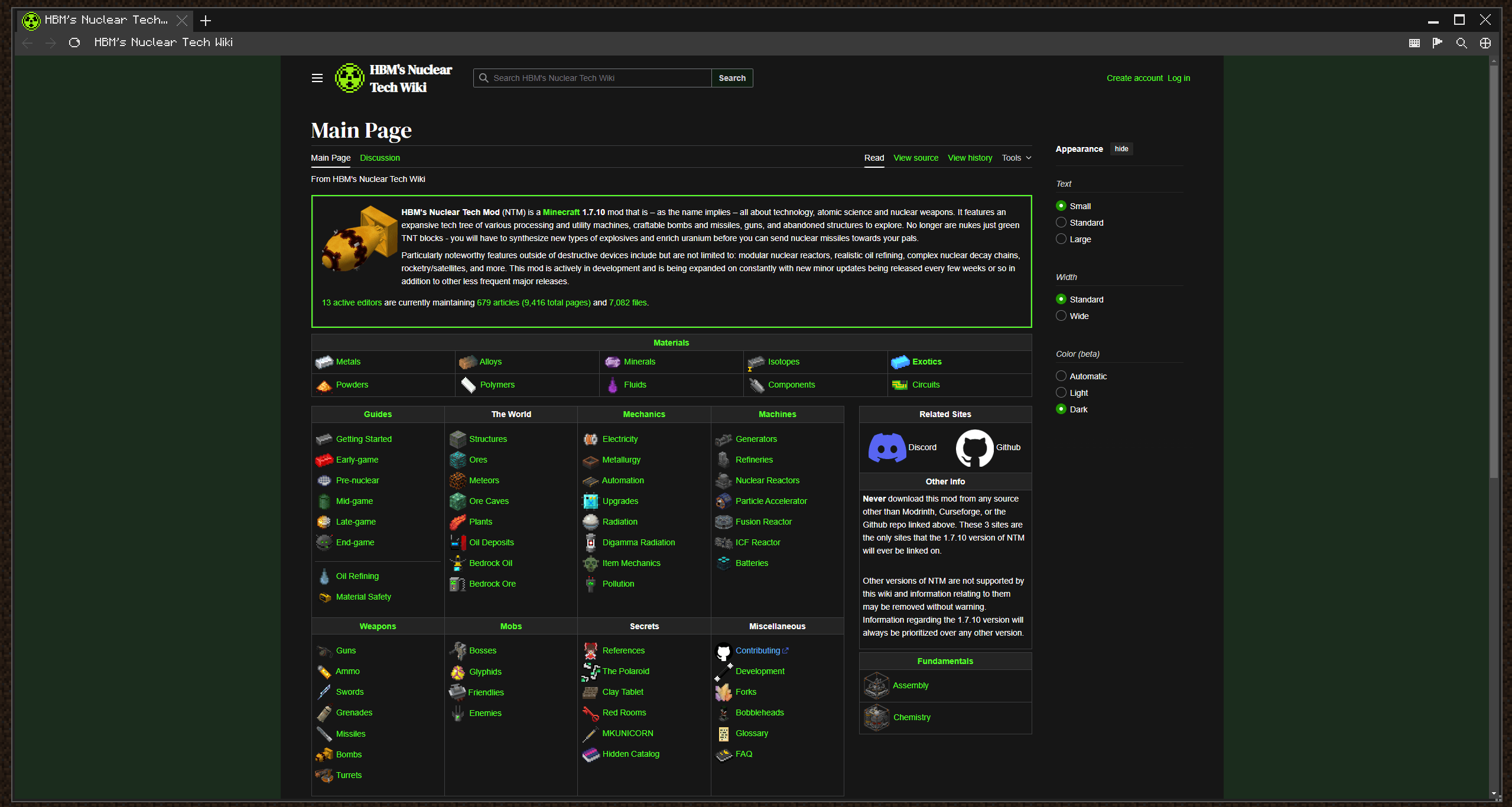
Task: Select Automatic color theme
Action: tap(1061, 376)
